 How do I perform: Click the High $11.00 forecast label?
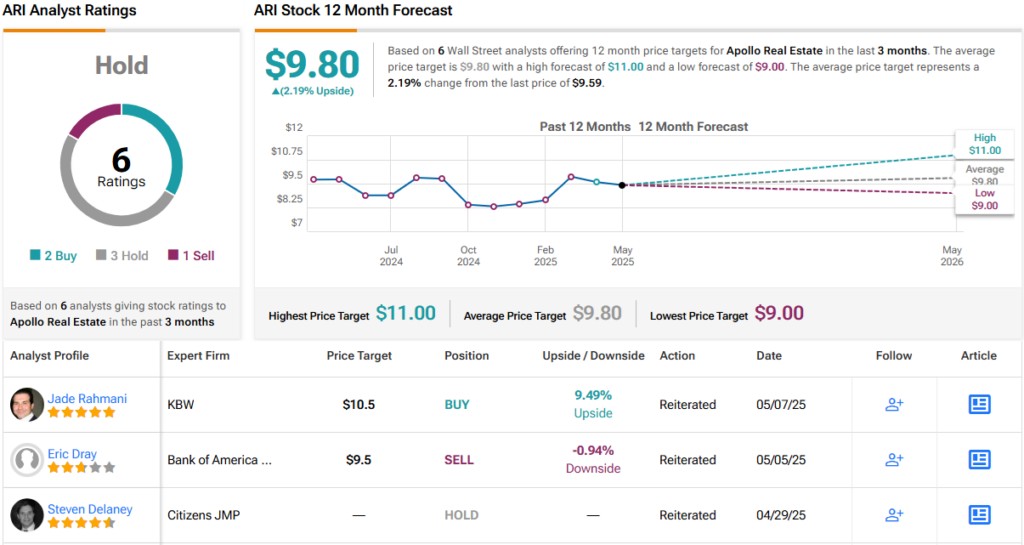tap(984, 144)
